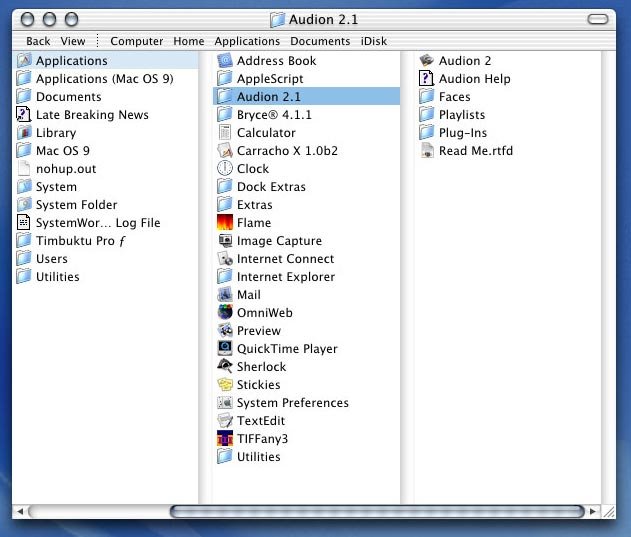Select the Internet Explorer folder
631x537 pixels.
pyautogui.click(x=306, y=277)
